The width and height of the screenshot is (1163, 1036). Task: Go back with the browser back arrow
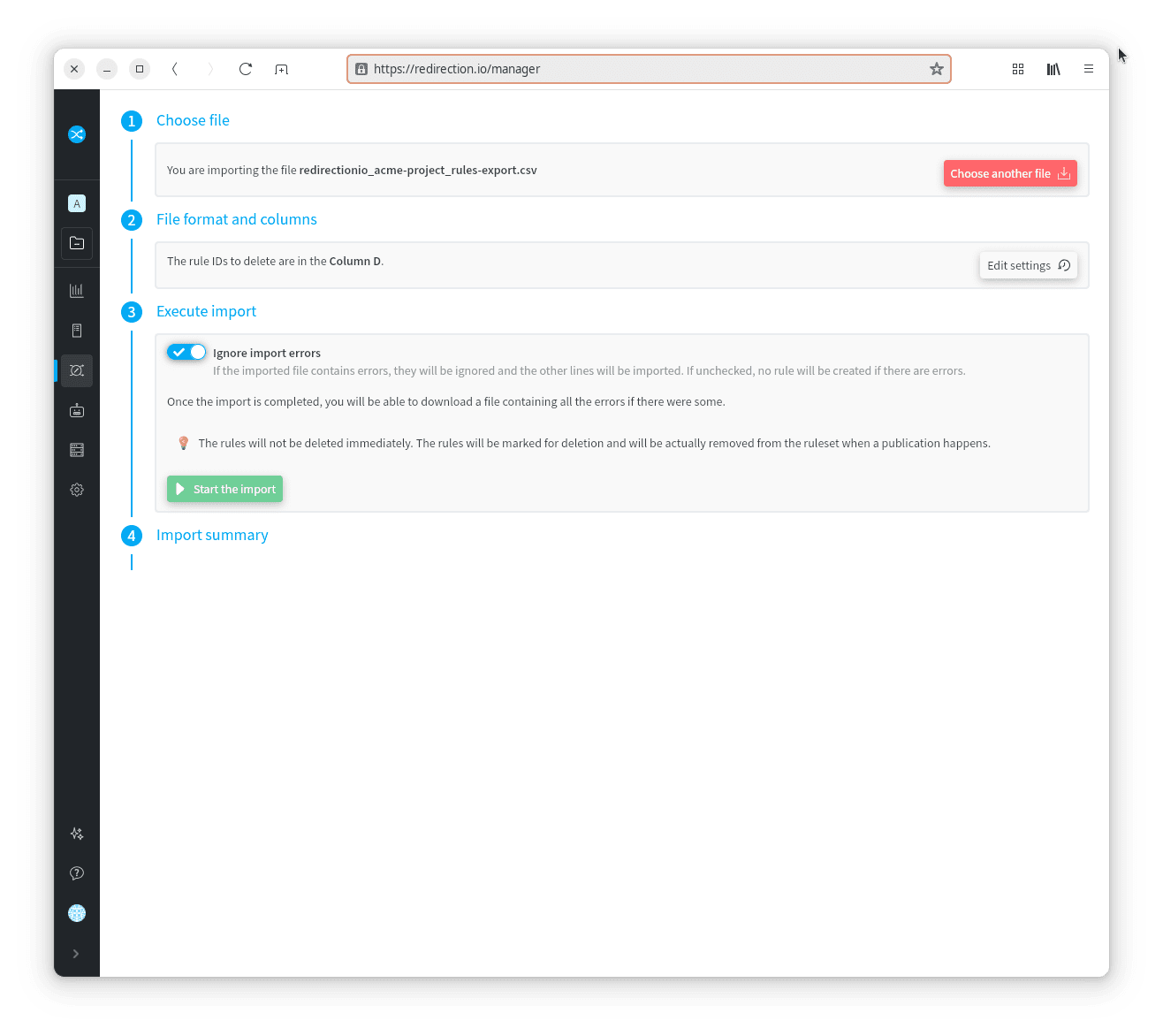[175, 69]
